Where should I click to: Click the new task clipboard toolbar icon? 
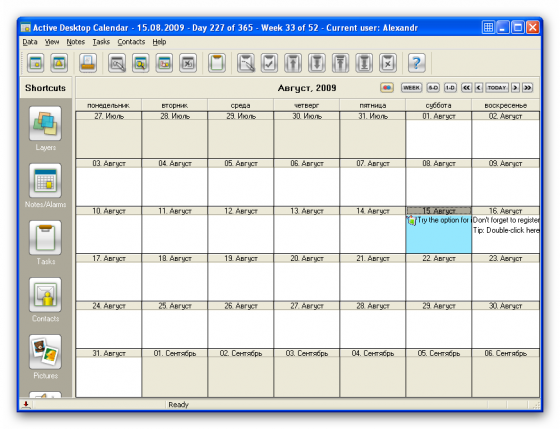click(x=217, y=63)
